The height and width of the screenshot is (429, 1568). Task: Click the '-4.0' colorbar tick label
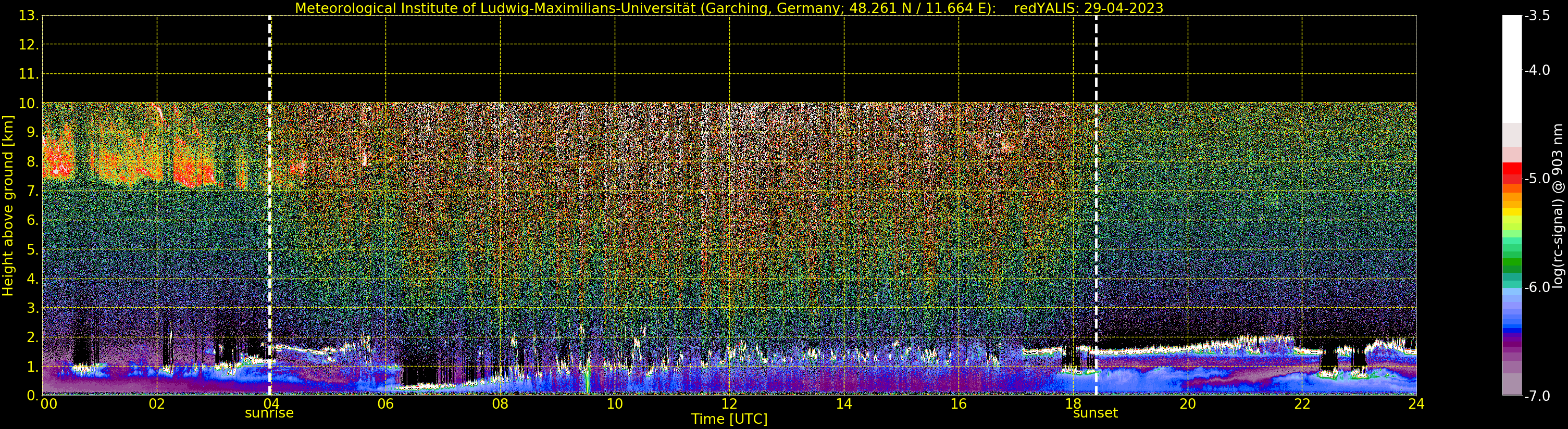[x=1537, y=70]
